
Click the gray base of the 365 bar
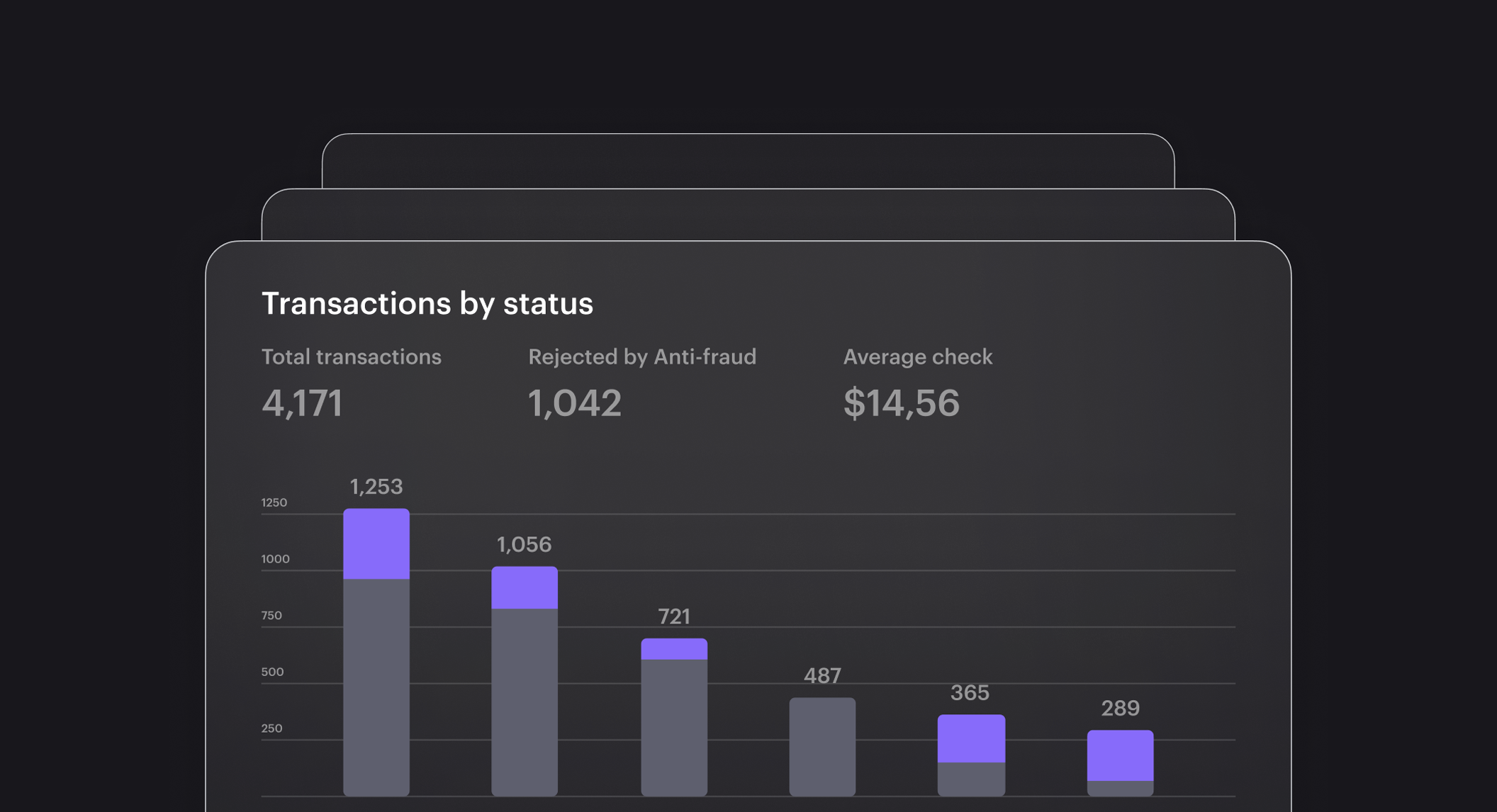(x=971, y=779)
